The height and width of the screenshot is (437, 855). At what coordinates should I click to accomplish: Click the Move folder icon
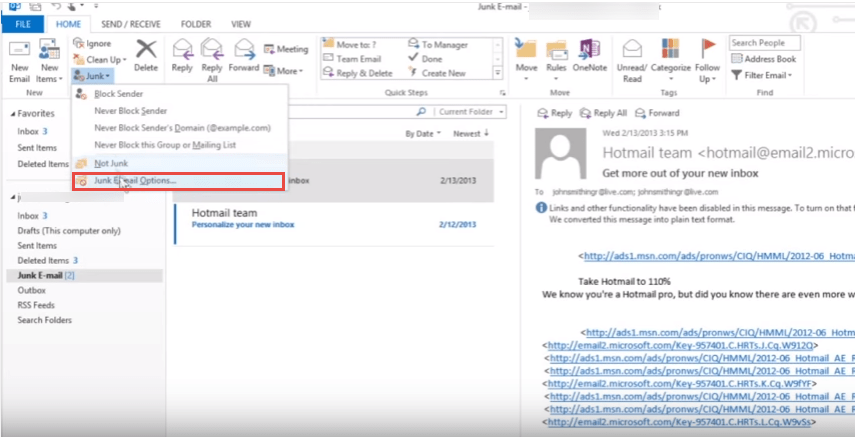[x=527, y=60]
